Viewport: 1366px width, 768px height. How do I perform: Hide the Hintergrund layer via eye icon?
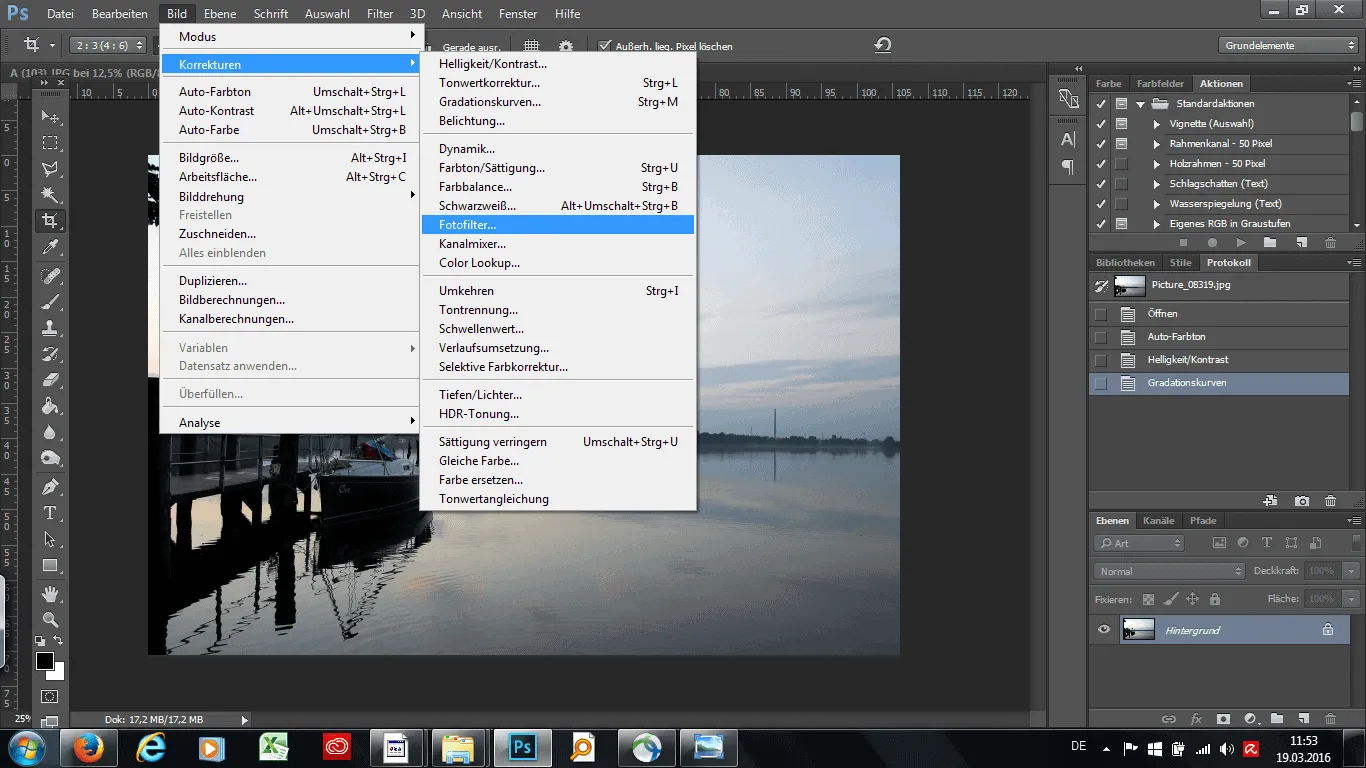click(x=1104, y=630)
